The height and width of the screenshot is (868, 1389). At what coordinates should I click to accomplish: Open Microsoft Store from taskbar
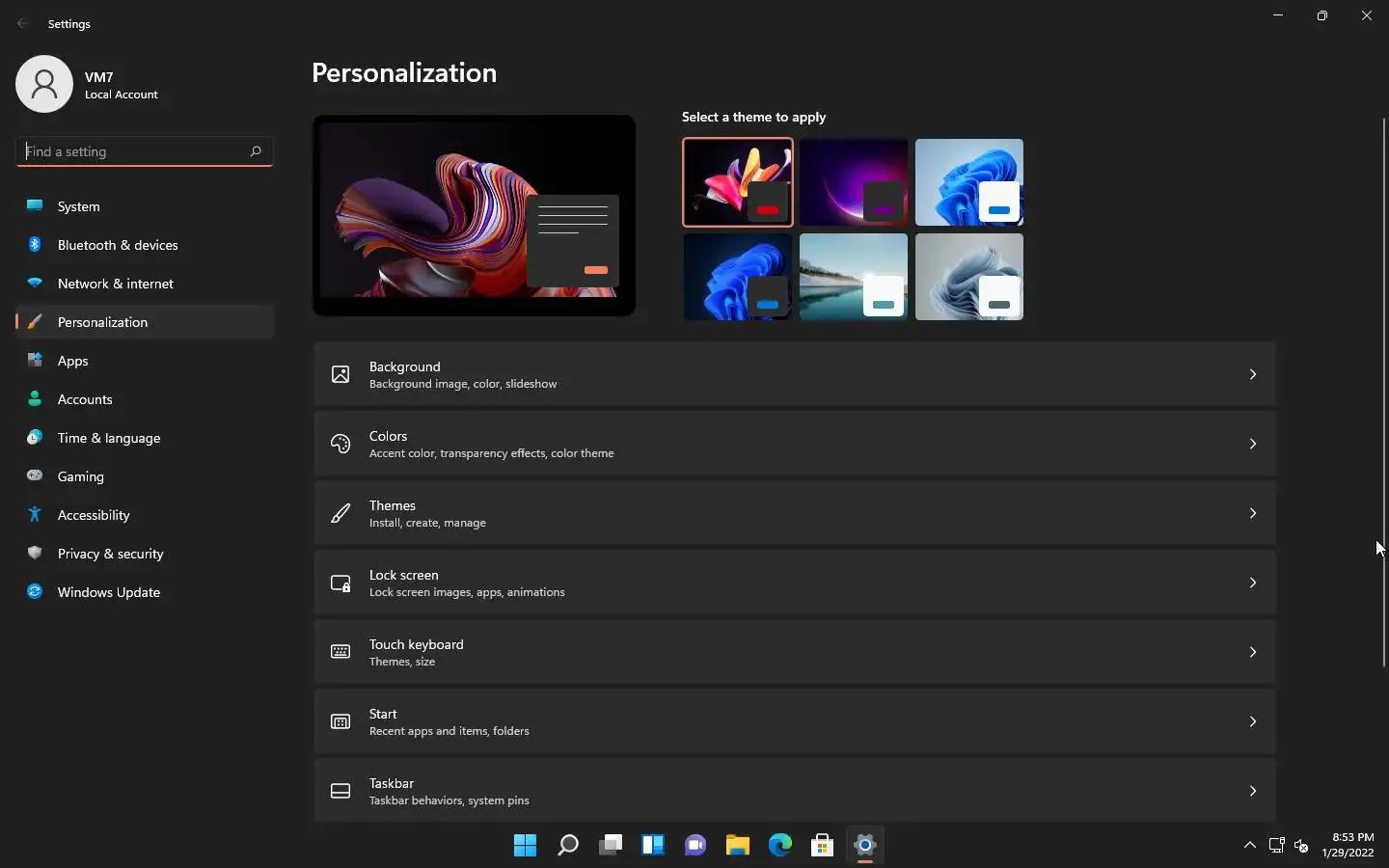823,846
